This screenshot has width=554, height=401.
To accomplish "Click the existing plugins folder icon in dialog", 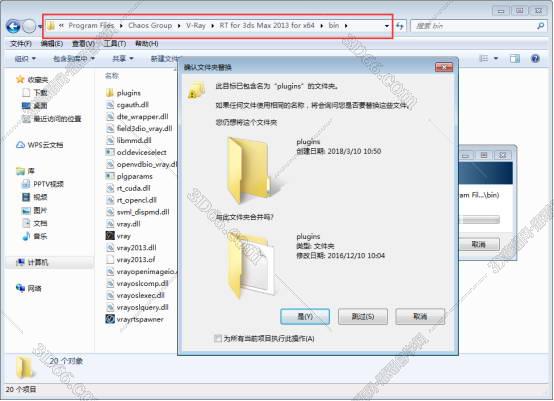I will 251,265.
